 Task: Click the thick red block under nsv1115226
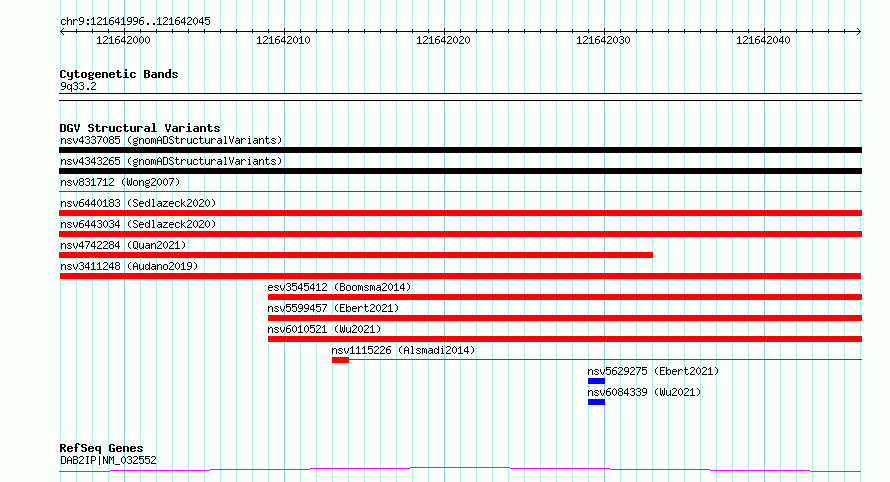pyautogui.click(x=341, y=360)
